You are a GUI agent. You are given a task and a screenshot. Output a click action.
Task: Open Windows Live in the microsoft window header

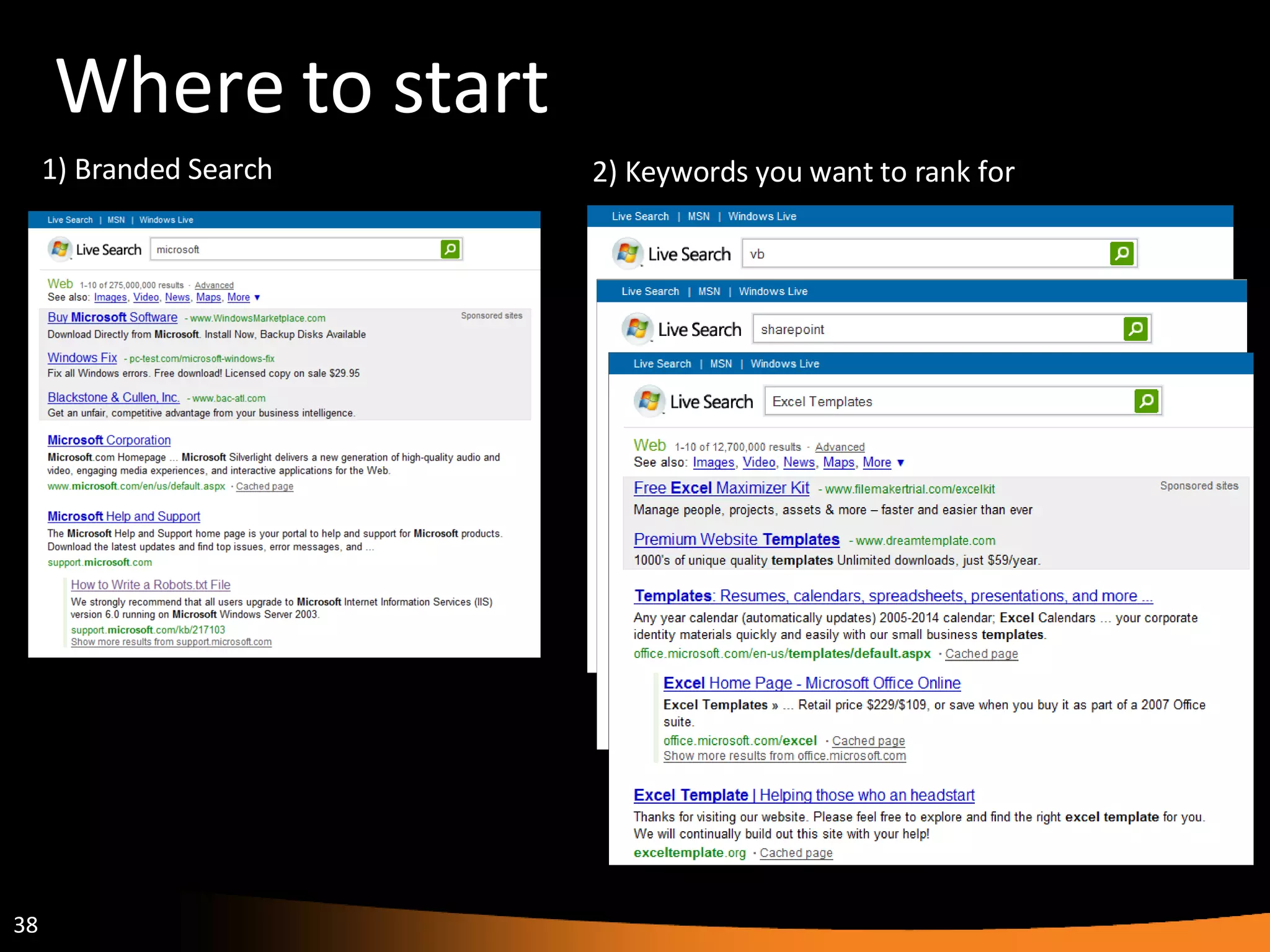coord(166,220)
